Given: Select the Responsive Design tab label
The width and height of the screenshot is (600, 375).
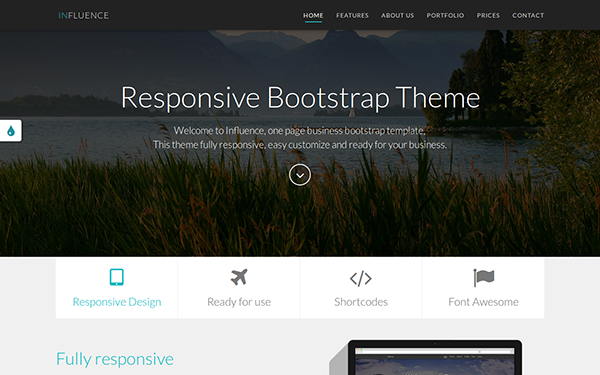Looking at the screenshot, I should click(117, 302).
